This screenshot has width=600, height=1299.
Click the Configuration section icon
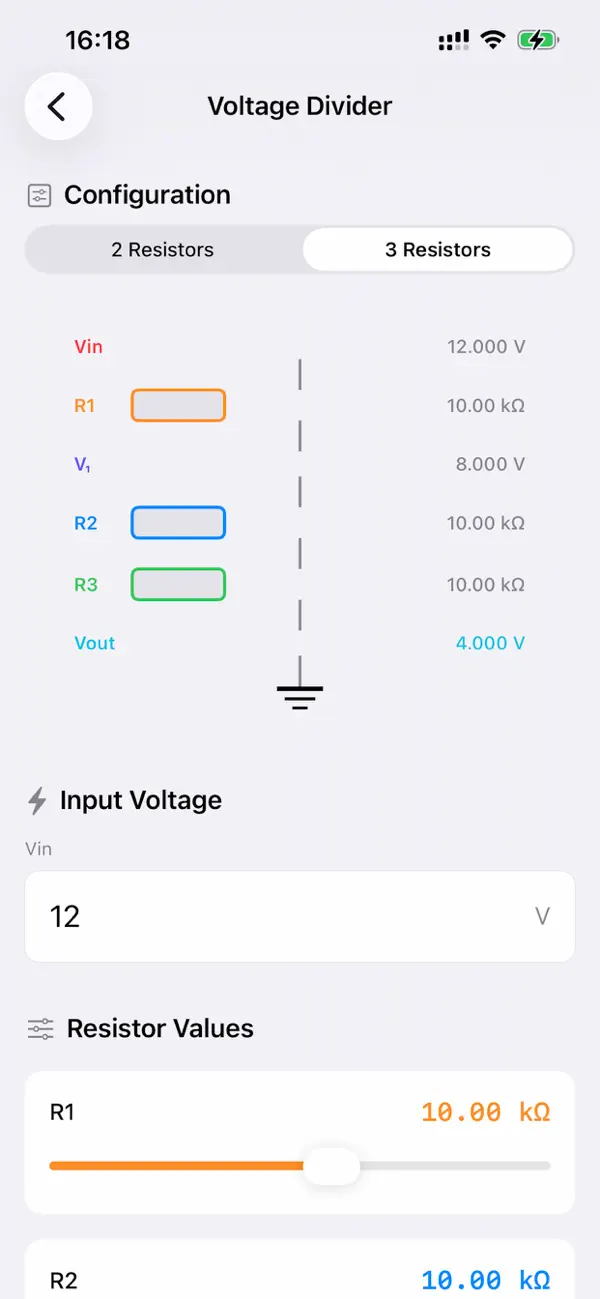pos(39,195)
